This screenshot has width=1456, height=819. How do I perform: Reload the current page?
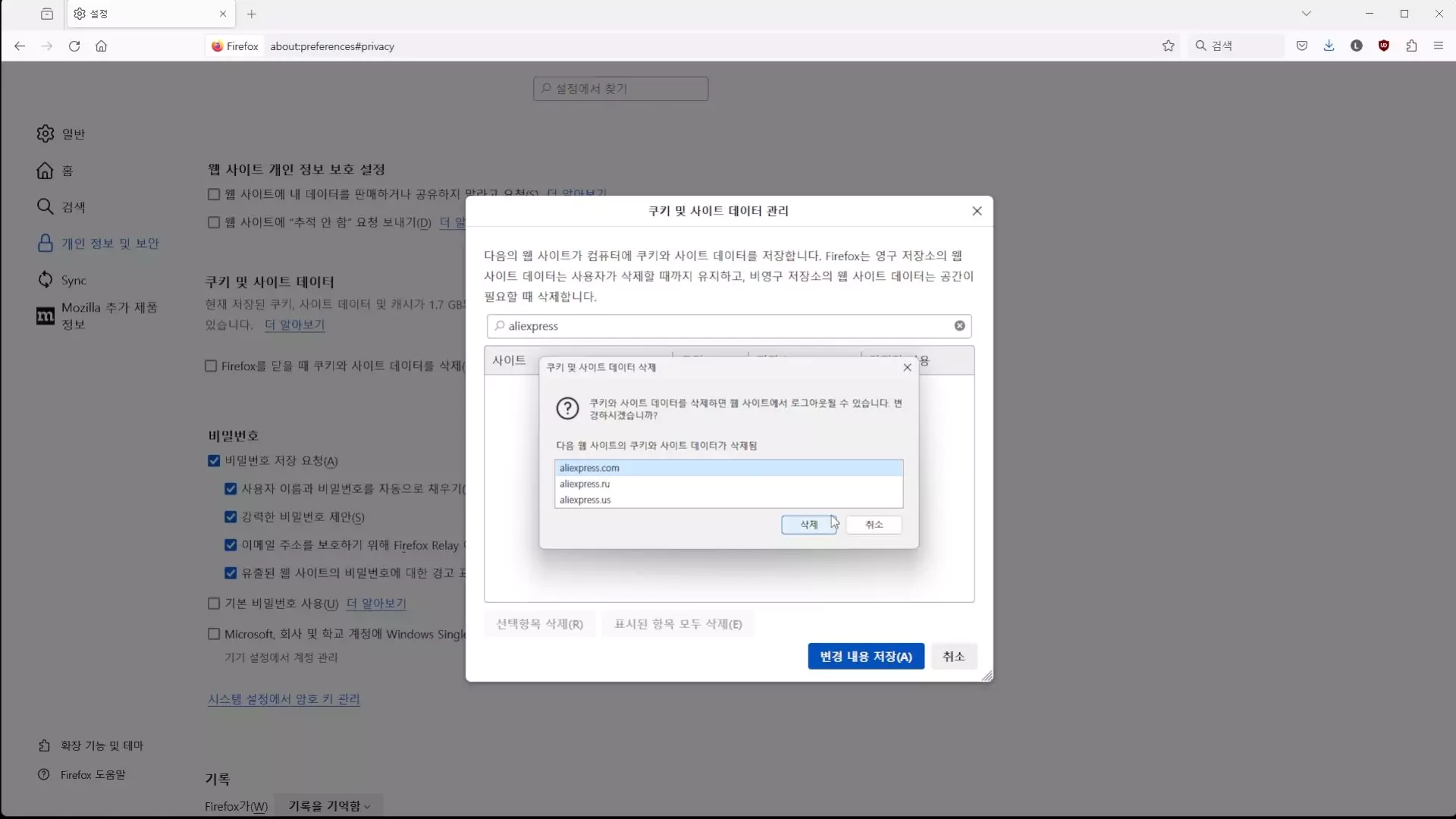click(x=74, y=46)
